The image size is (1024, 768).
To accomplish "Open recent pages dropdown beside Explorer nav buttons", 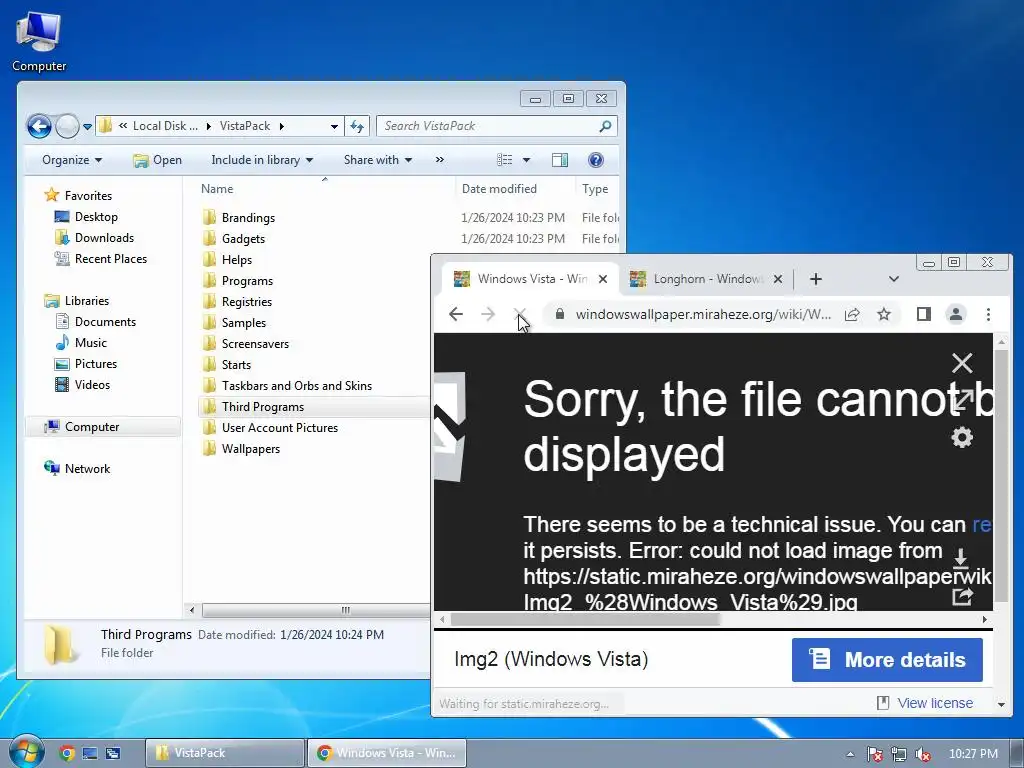I will 88,127.
